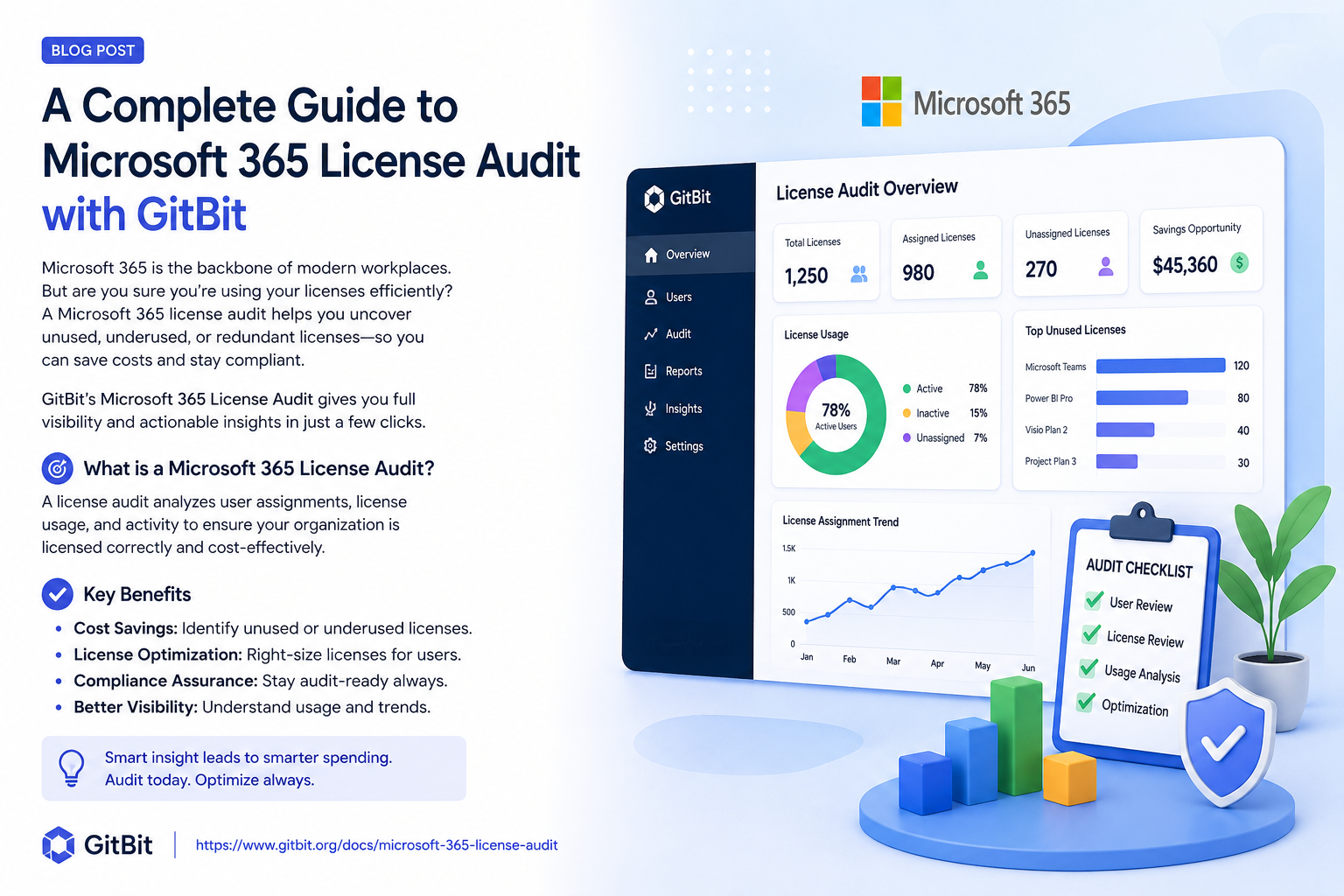Click the Audit trend-line icon in the sidebar
This screenshot has width=1344, height=896.
[x=651, y=334]
